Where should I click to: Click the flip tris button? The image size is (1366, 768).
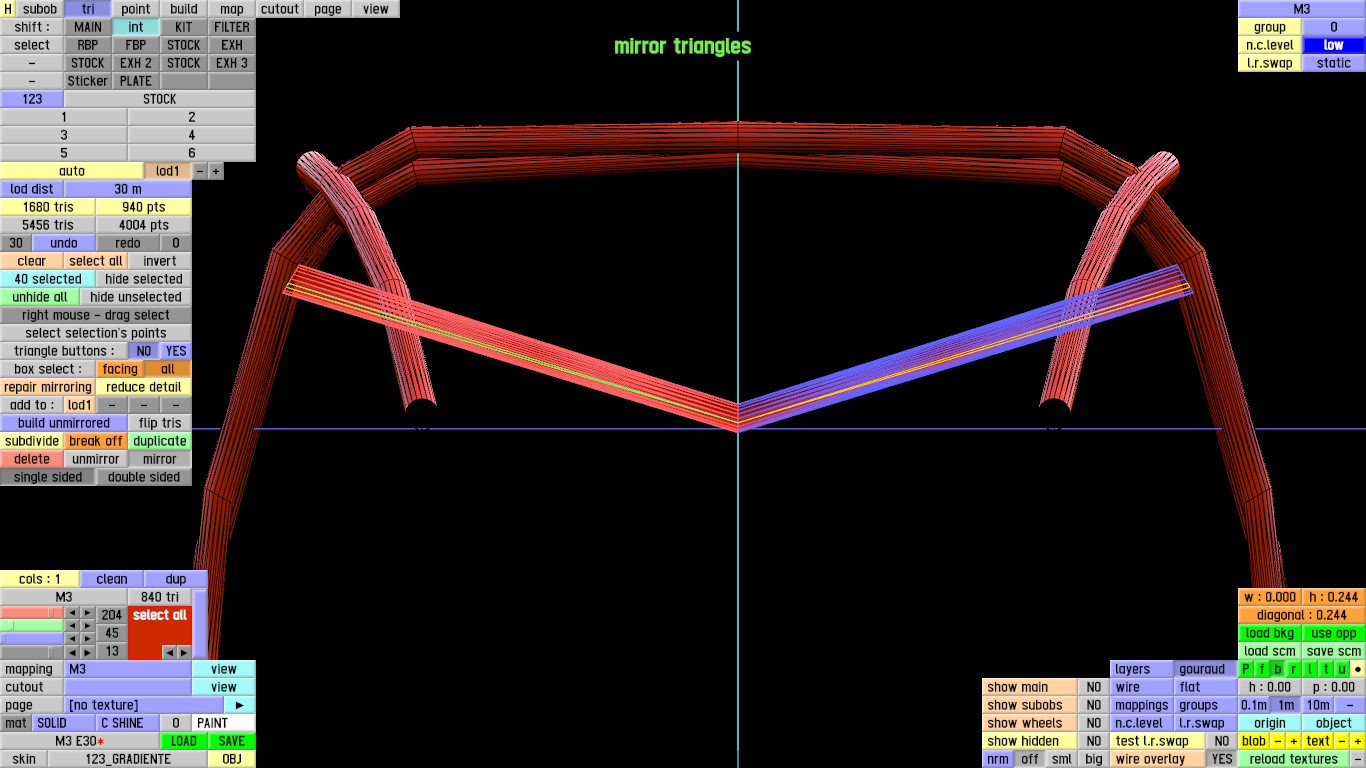(x=160, y=423)
